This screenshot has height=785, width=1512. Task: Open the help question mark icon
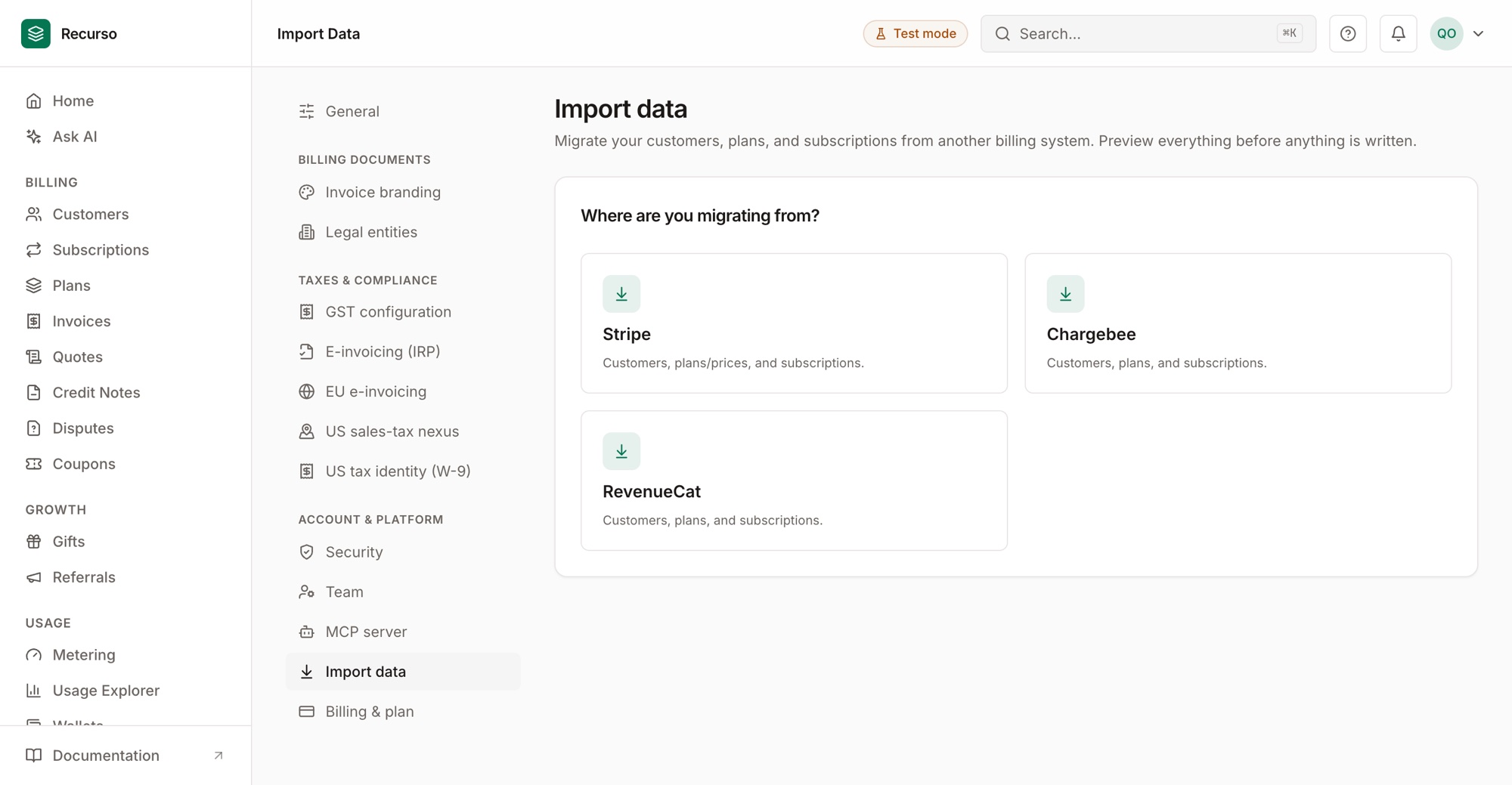pyautogui.click(x=1348, y=33)
